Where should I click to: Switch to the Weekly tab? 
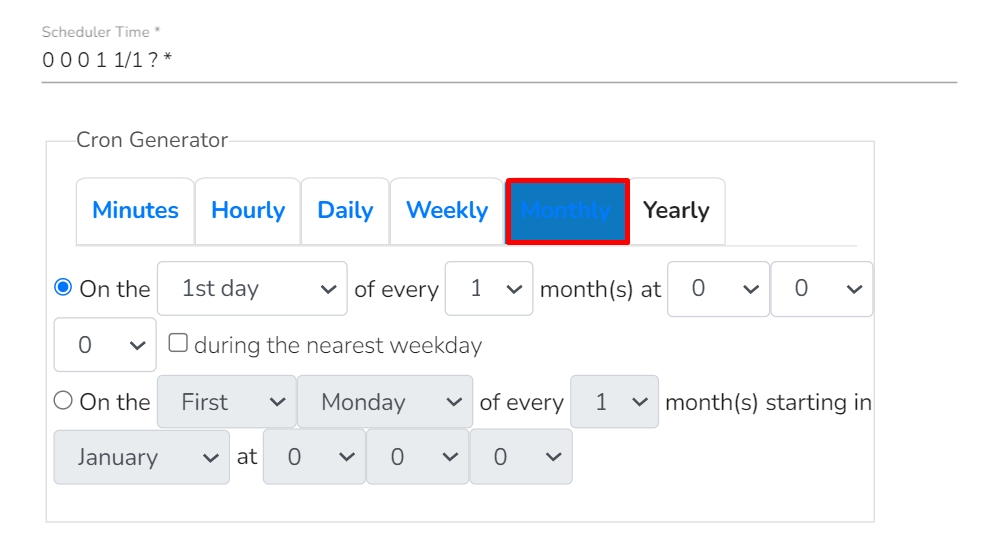447,211
